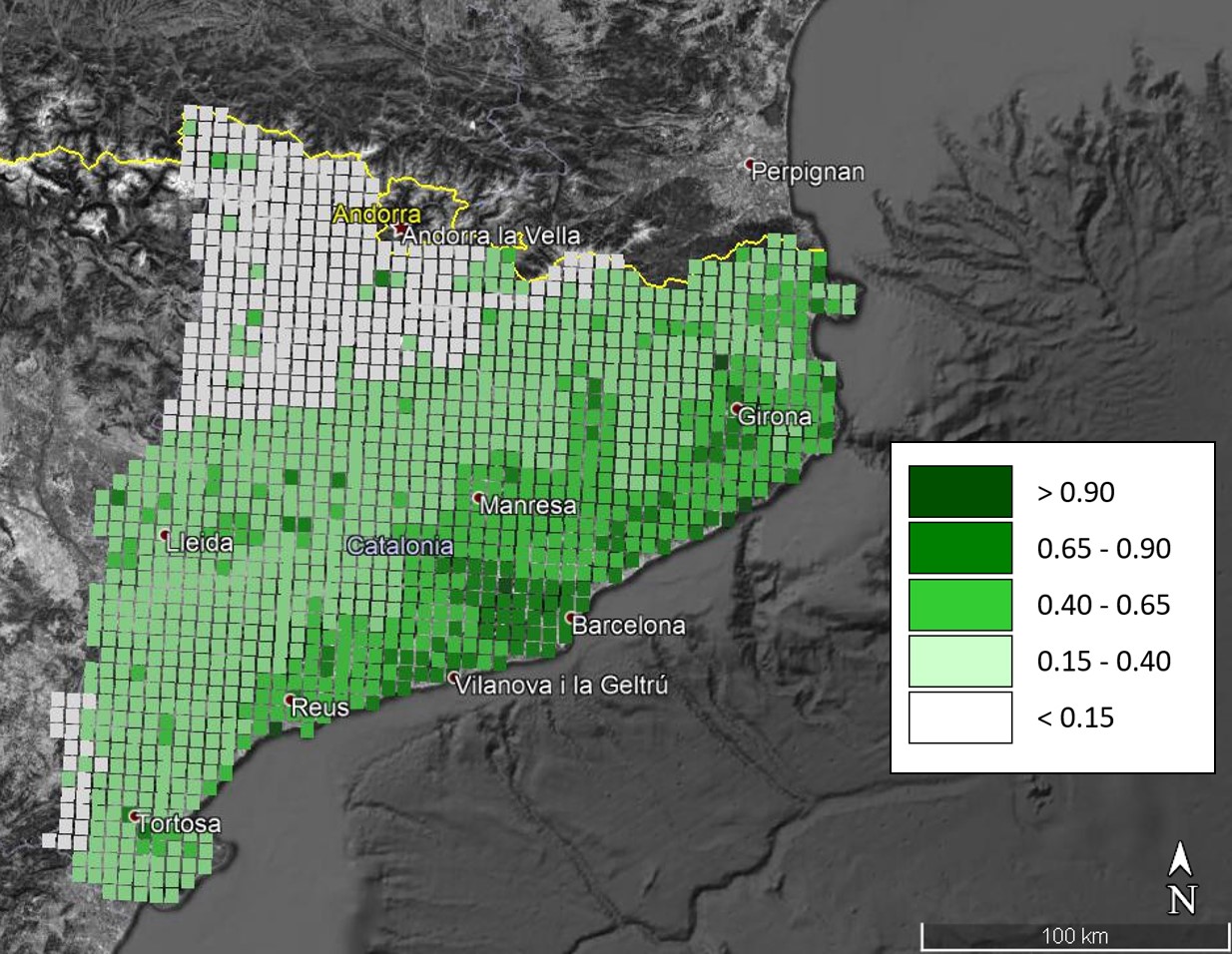Click the Manresa city marker dot
This screenshot has height=954, width=1232.
[x=478, y=497]
